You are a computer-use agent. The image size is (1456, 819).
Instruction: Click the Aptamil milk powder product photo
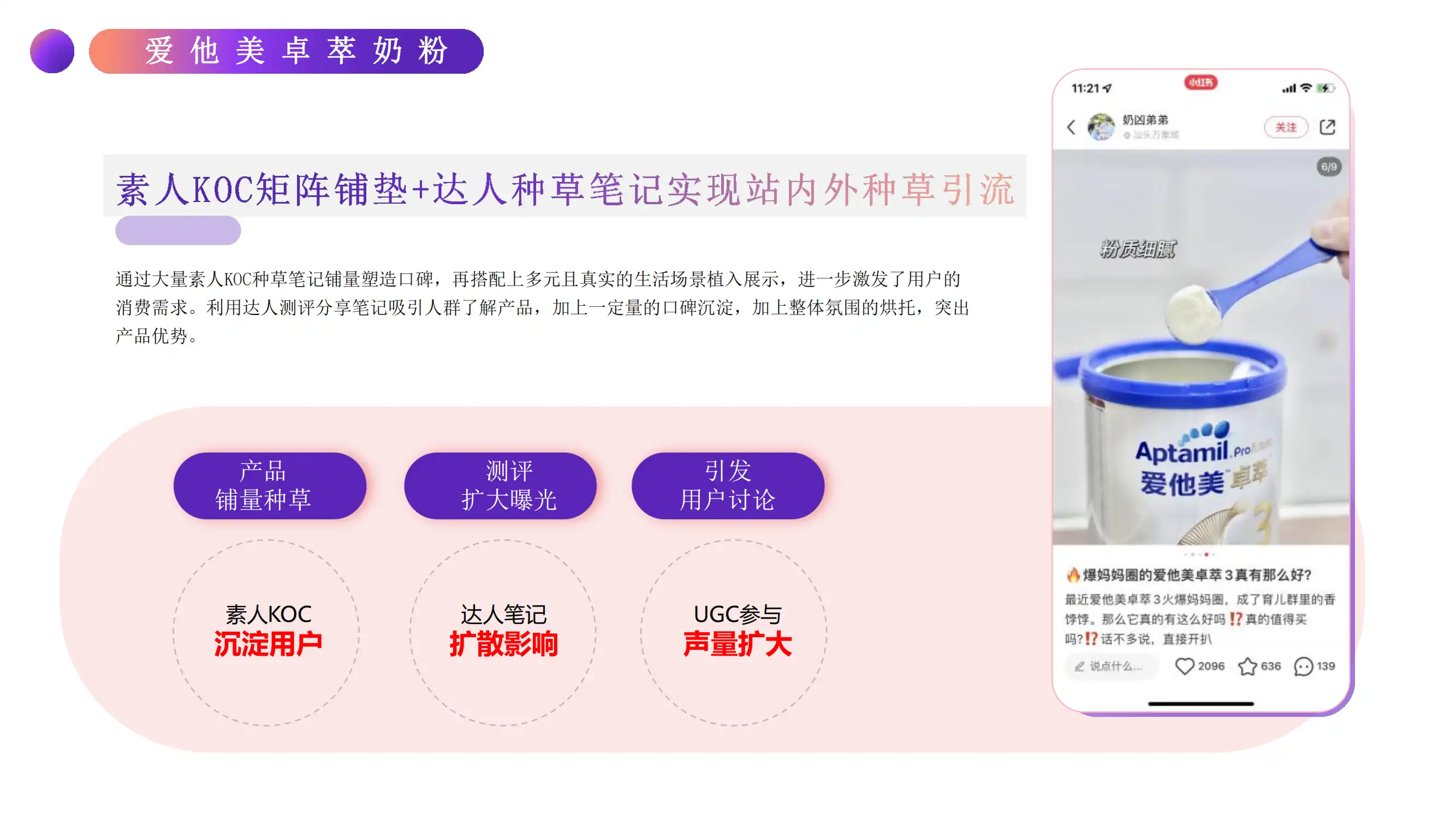click(1201, 347)
